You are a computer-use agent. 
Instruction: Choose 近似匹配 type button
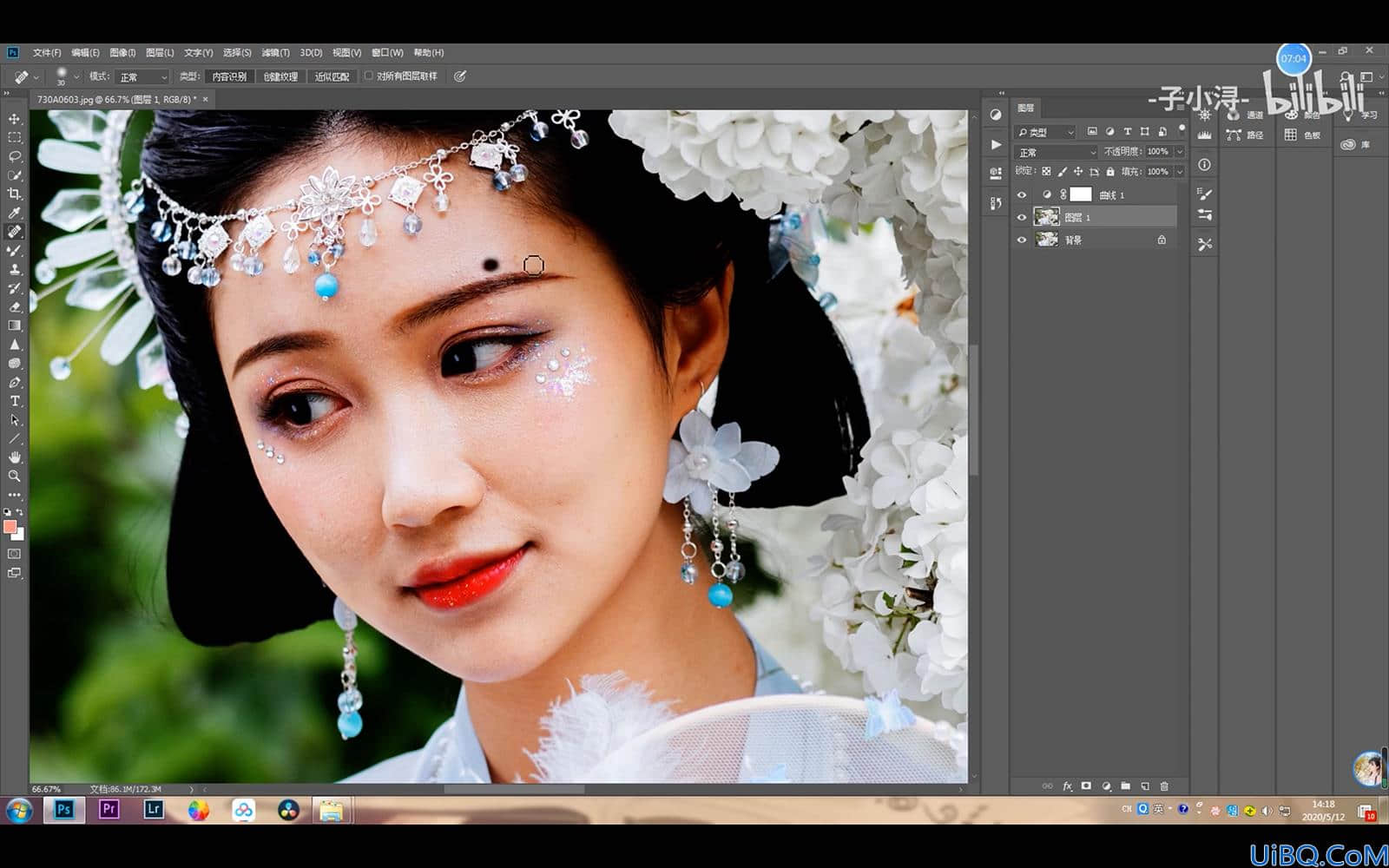(332, 77)
